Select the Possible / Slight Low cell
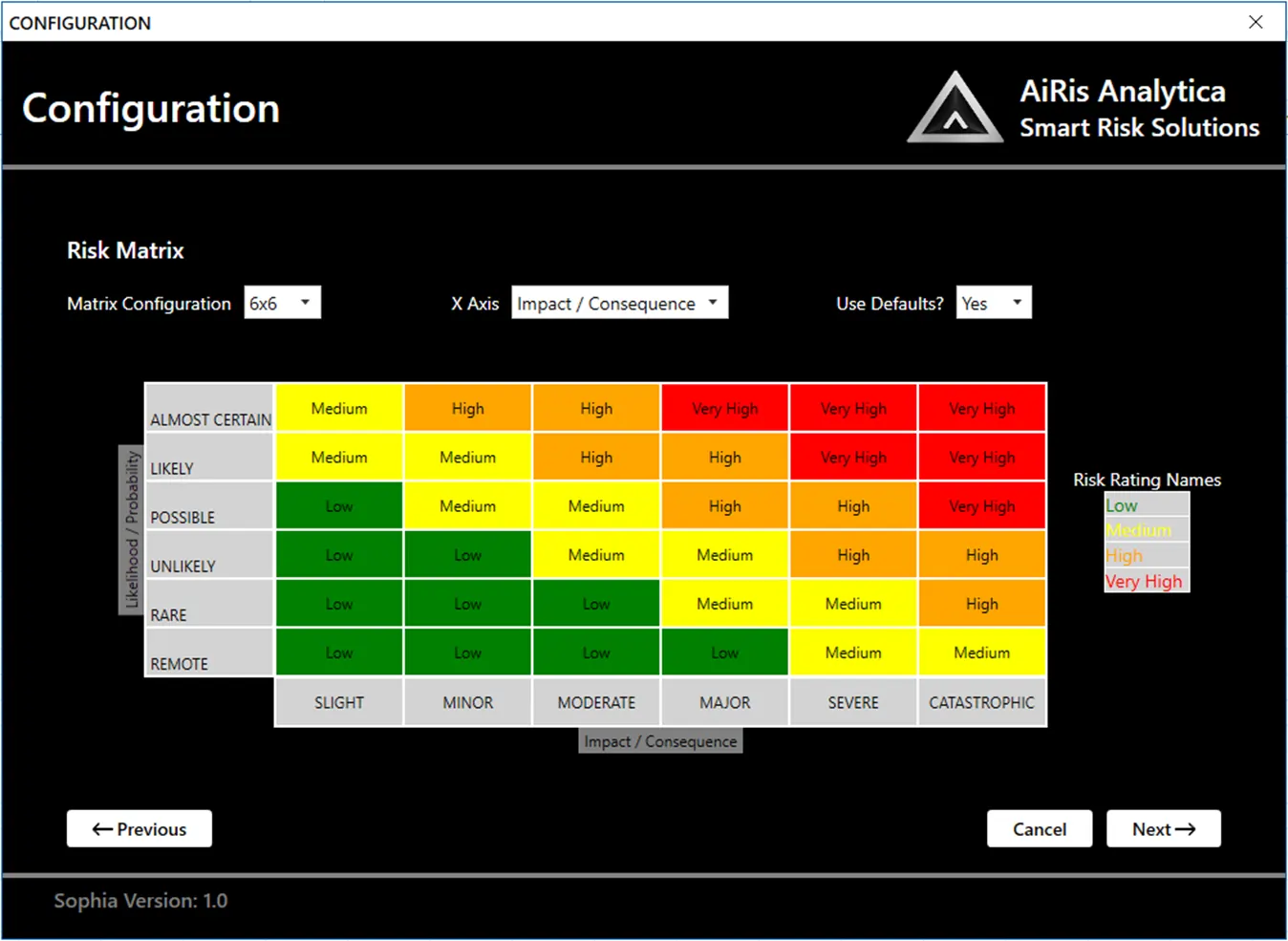Viewport: 1288px width, 941px height. click(x=339, y=505)
